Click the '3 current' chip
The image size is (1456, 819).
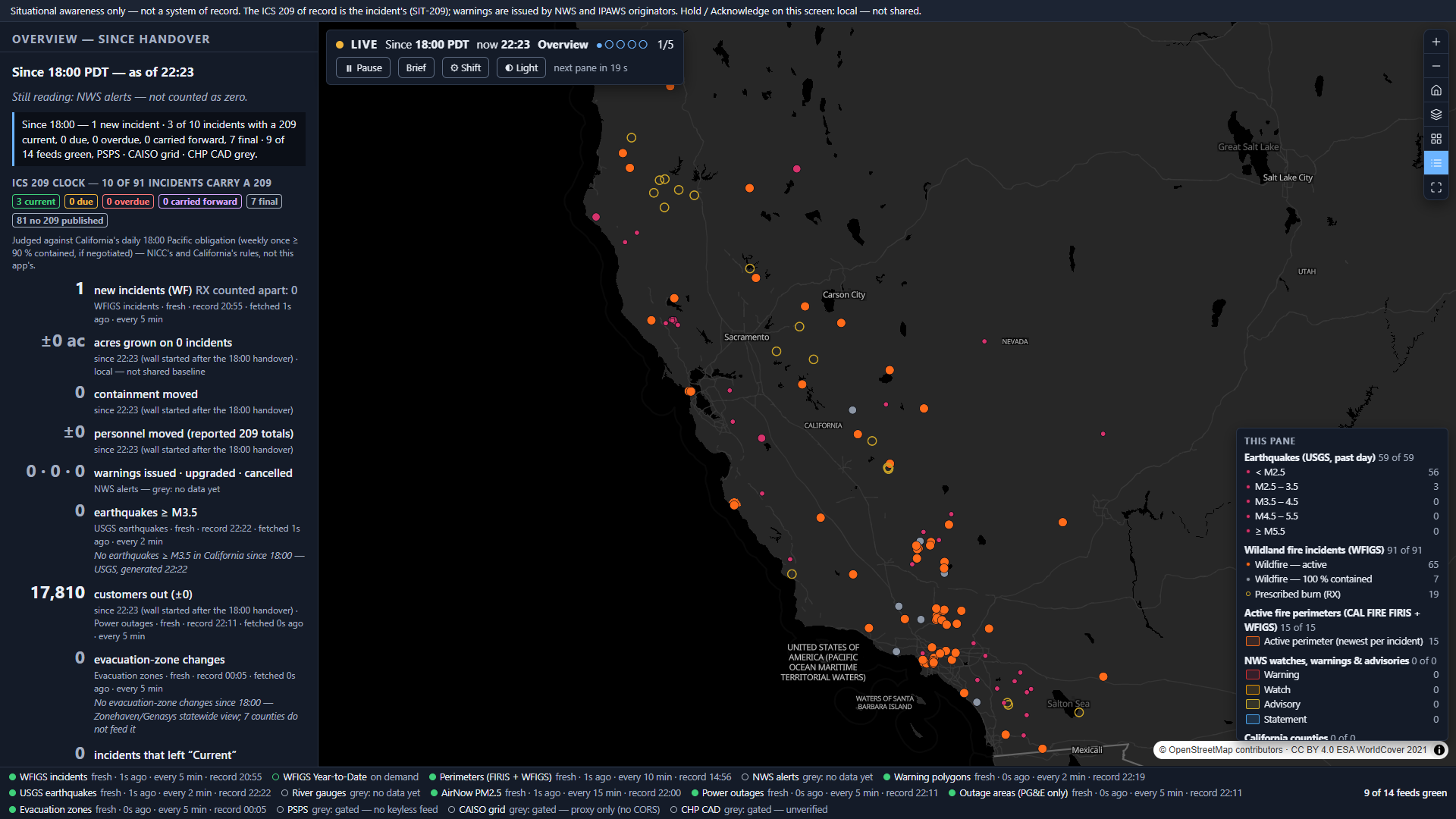click(x=36, y=202)
